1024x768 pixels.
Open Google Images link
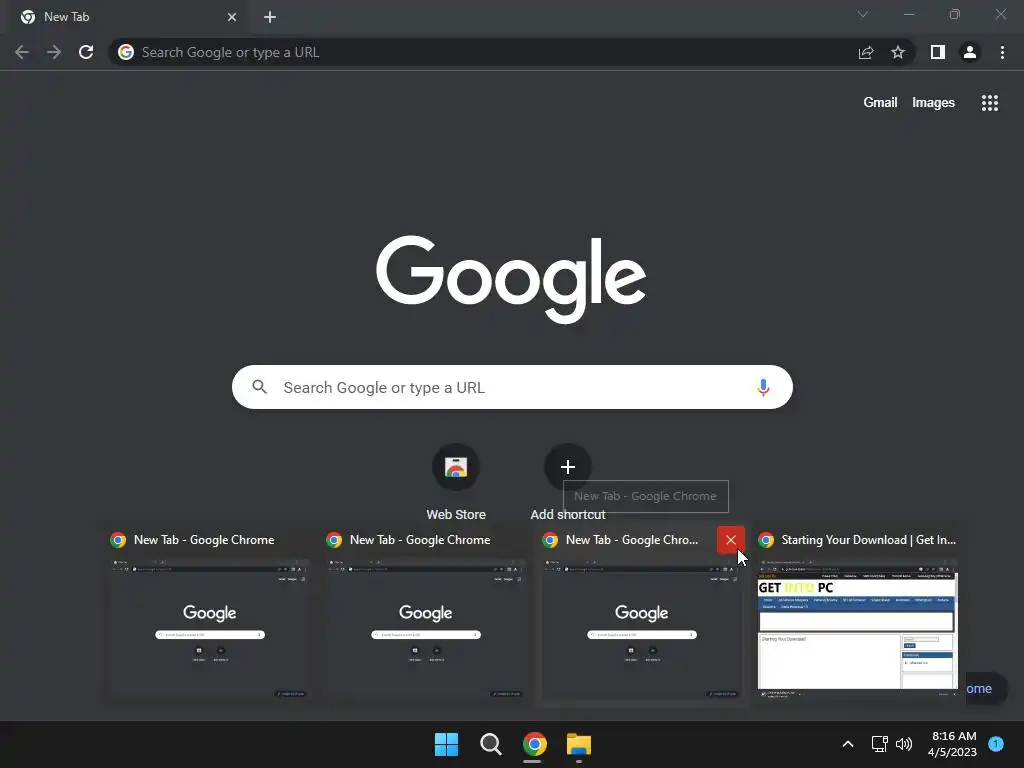point(933,103)
